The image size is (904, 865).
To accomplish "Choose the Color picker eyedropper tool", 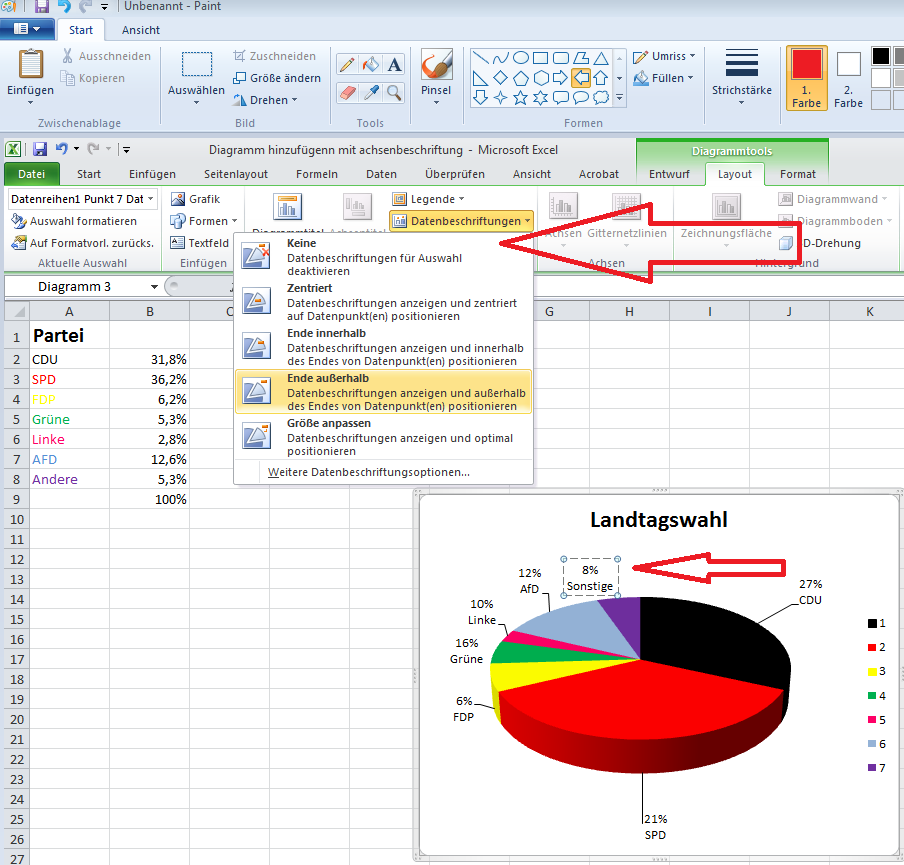I will click(371, 92).
